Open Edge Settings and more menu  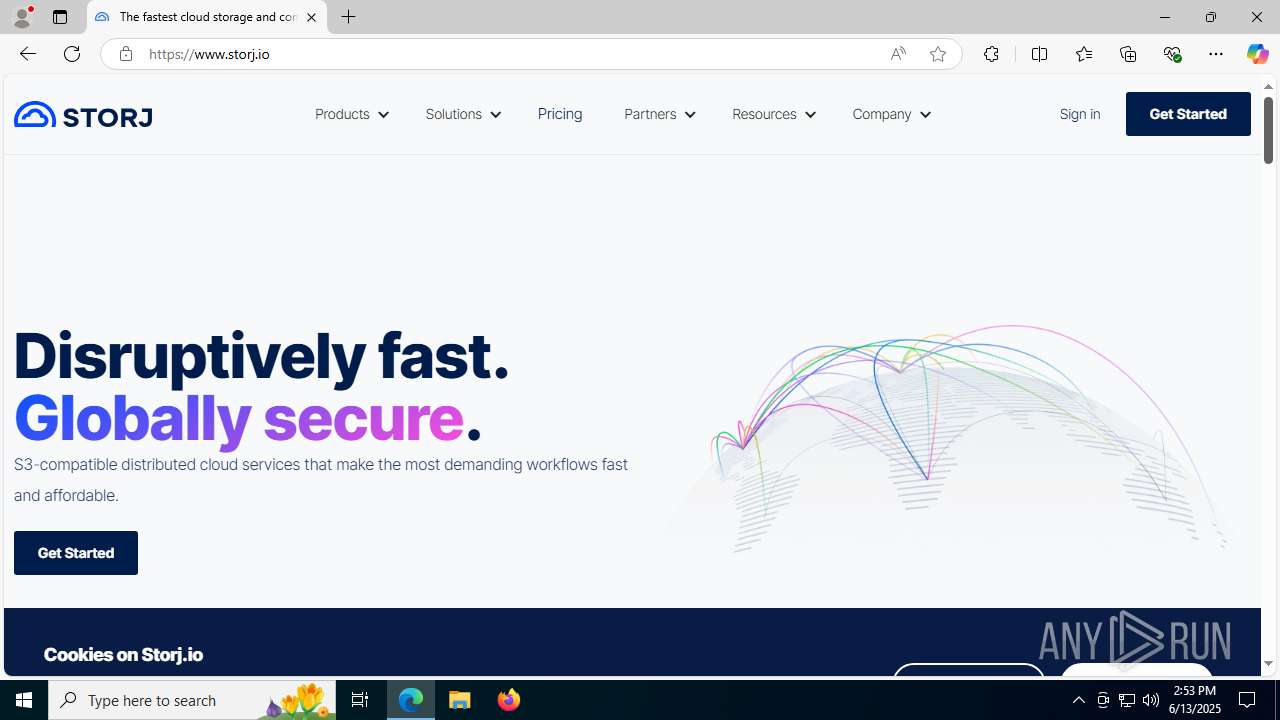[1216, 54]
